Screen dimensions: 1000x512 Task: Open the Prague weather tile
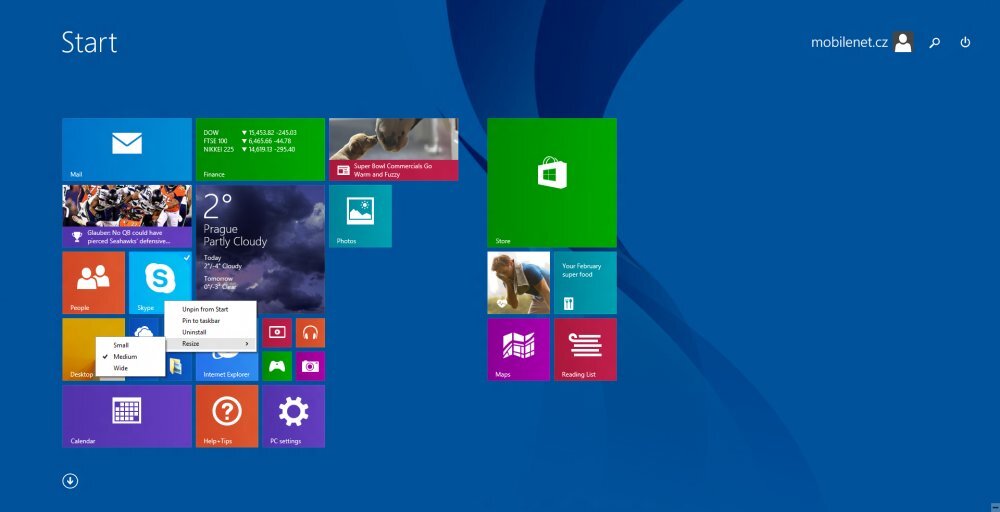pos(260,249)
